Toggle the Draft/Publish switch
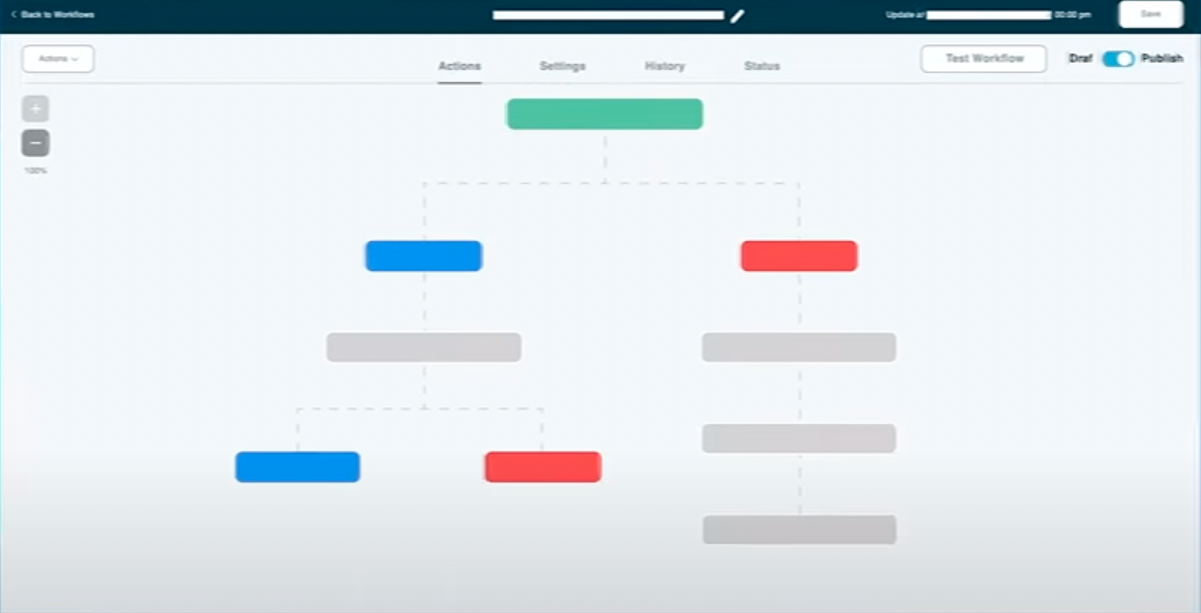 (1118, 59)
